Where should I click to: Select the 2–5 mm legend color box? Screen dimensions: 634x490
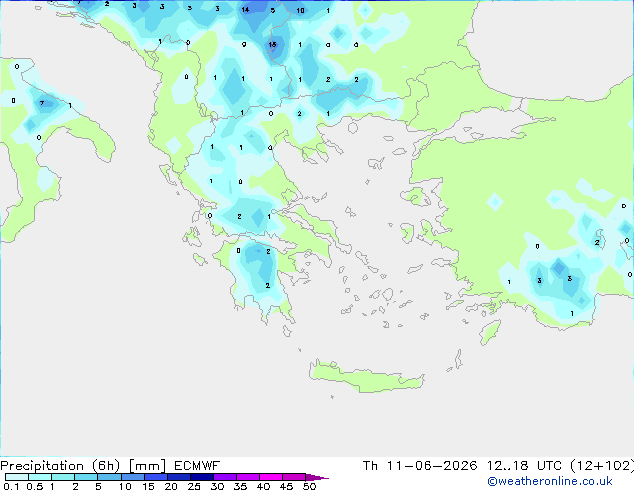86,477
